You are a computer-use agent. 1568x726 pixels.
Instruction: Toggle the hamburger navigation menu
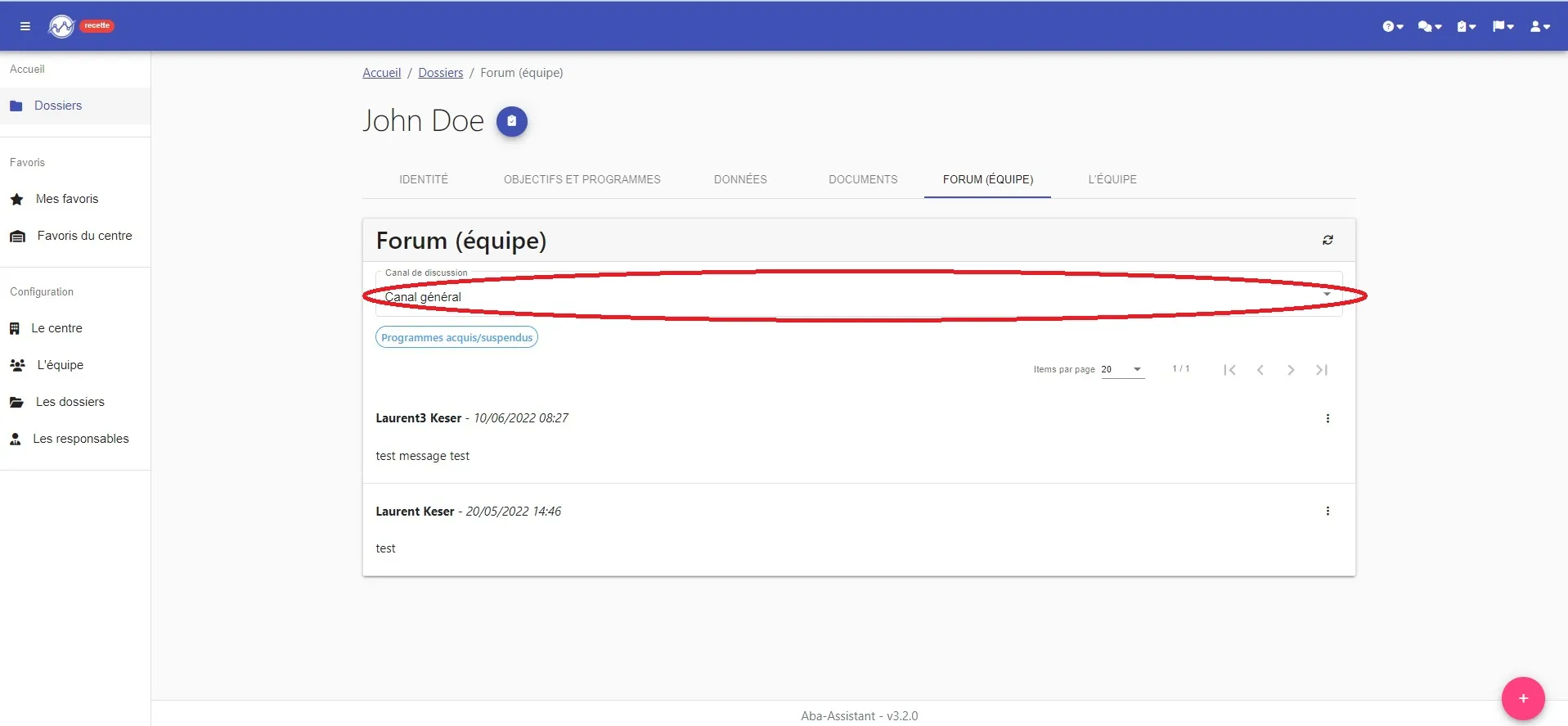pos(25,26)
